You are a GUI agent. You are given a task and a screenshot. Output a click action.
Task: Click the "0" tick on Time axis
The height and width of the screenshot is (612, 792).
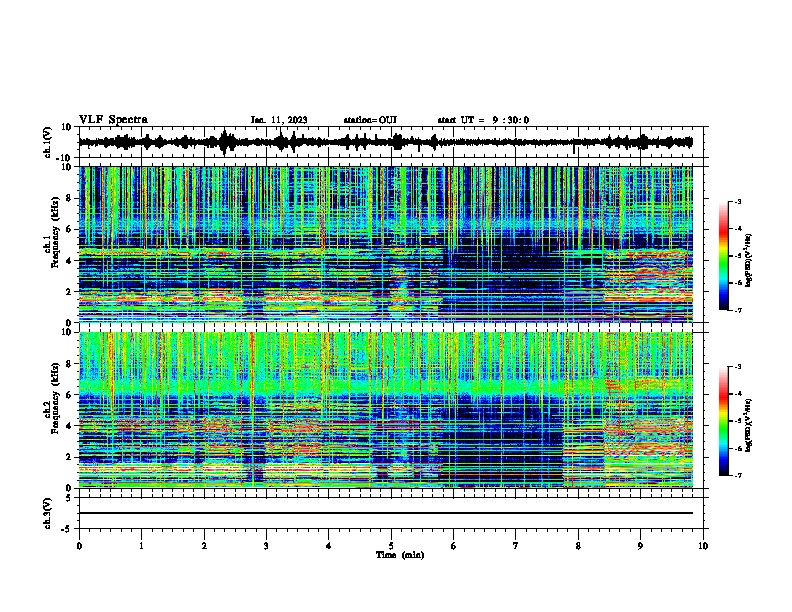(79, 546)
